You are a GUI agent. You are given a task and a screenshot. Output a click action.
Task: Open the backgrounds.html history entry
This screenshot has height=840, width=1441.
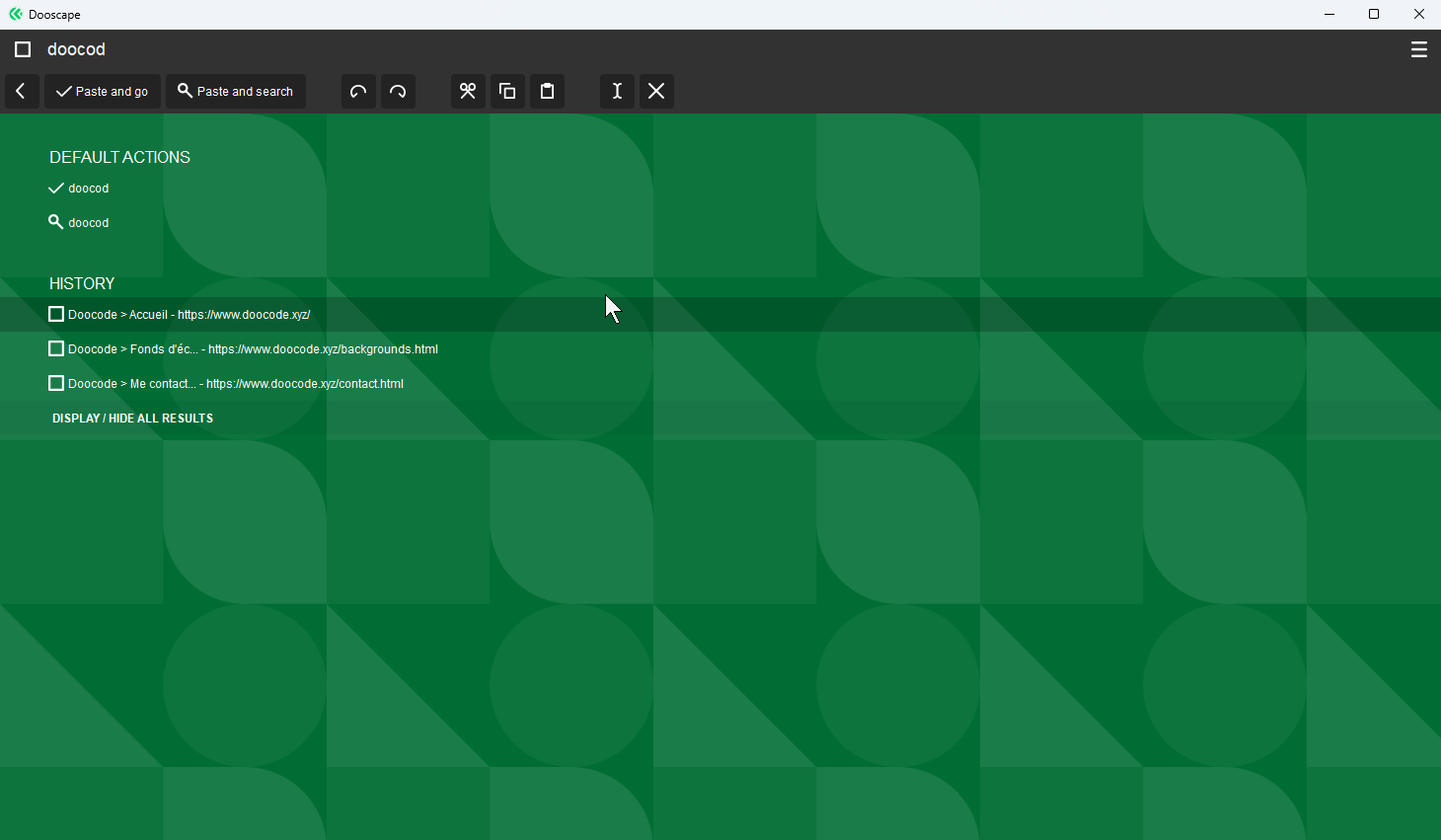pyautogui.click(x=253, y=349)
